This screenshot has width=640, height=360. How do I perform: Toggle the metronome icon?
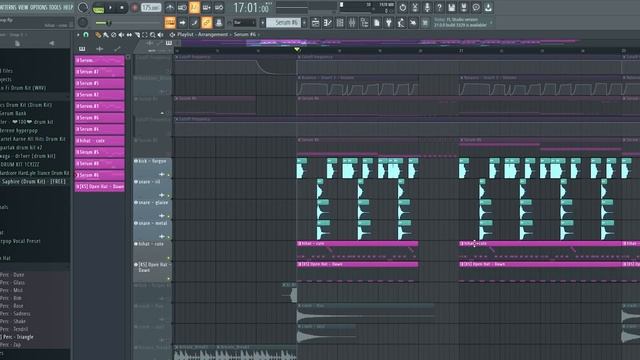170,7
